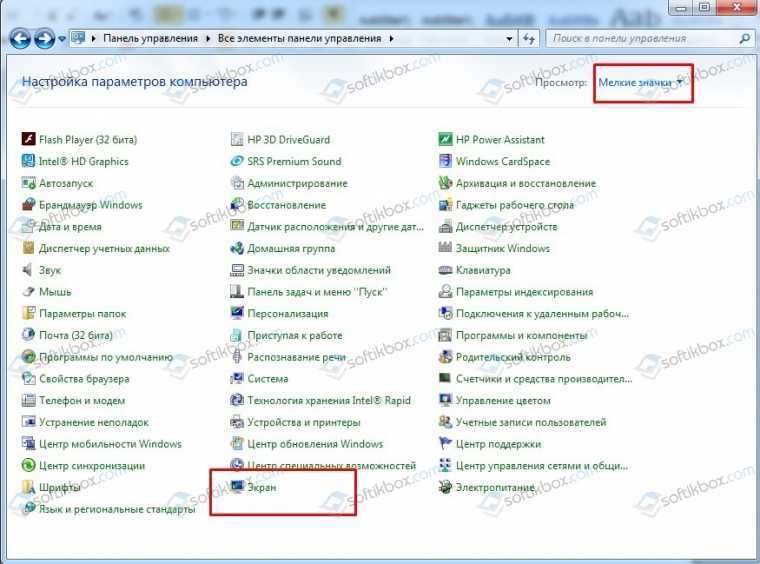
Task: Open the HP Power Assistant icon
Action: (445, 140)
